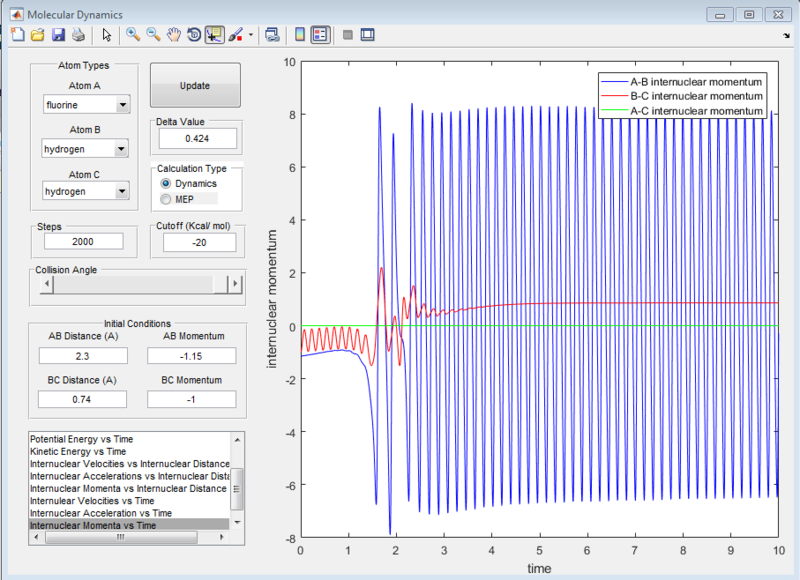Save the figure using the floppy disk icon

(x=57, y=35)
